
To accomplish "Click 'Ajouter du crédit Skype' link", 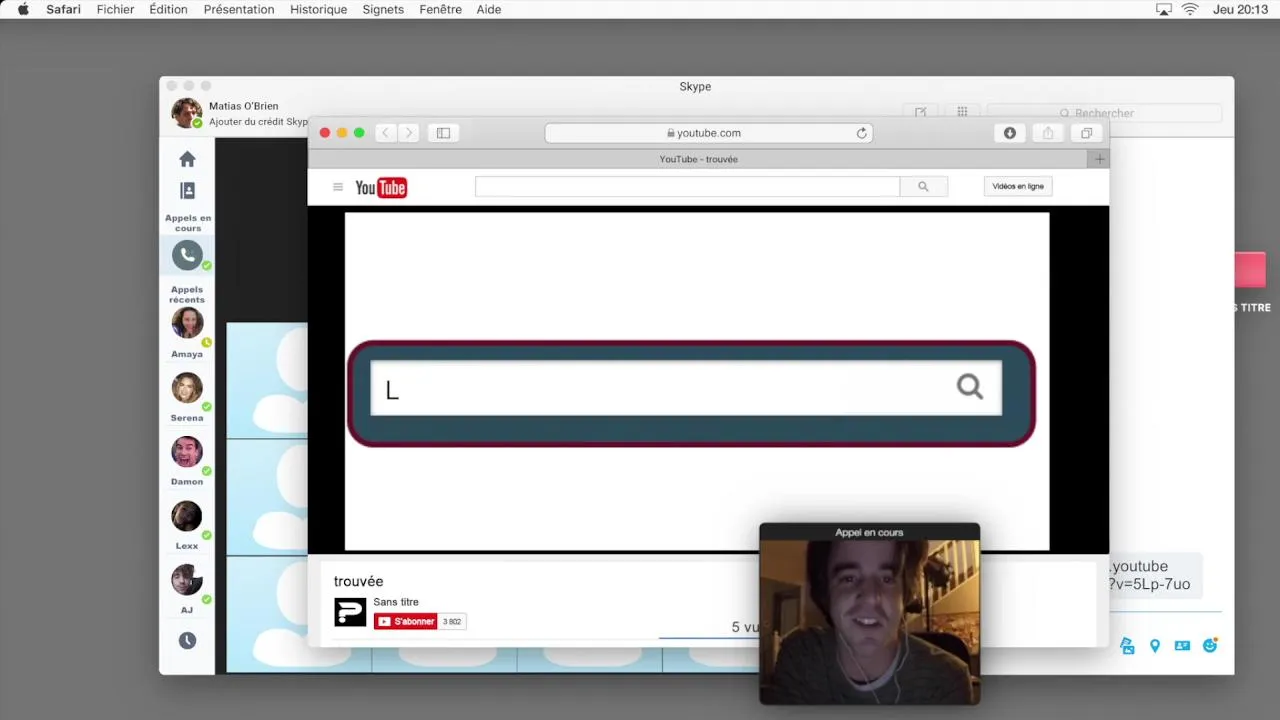I will [x=259, y=122].
